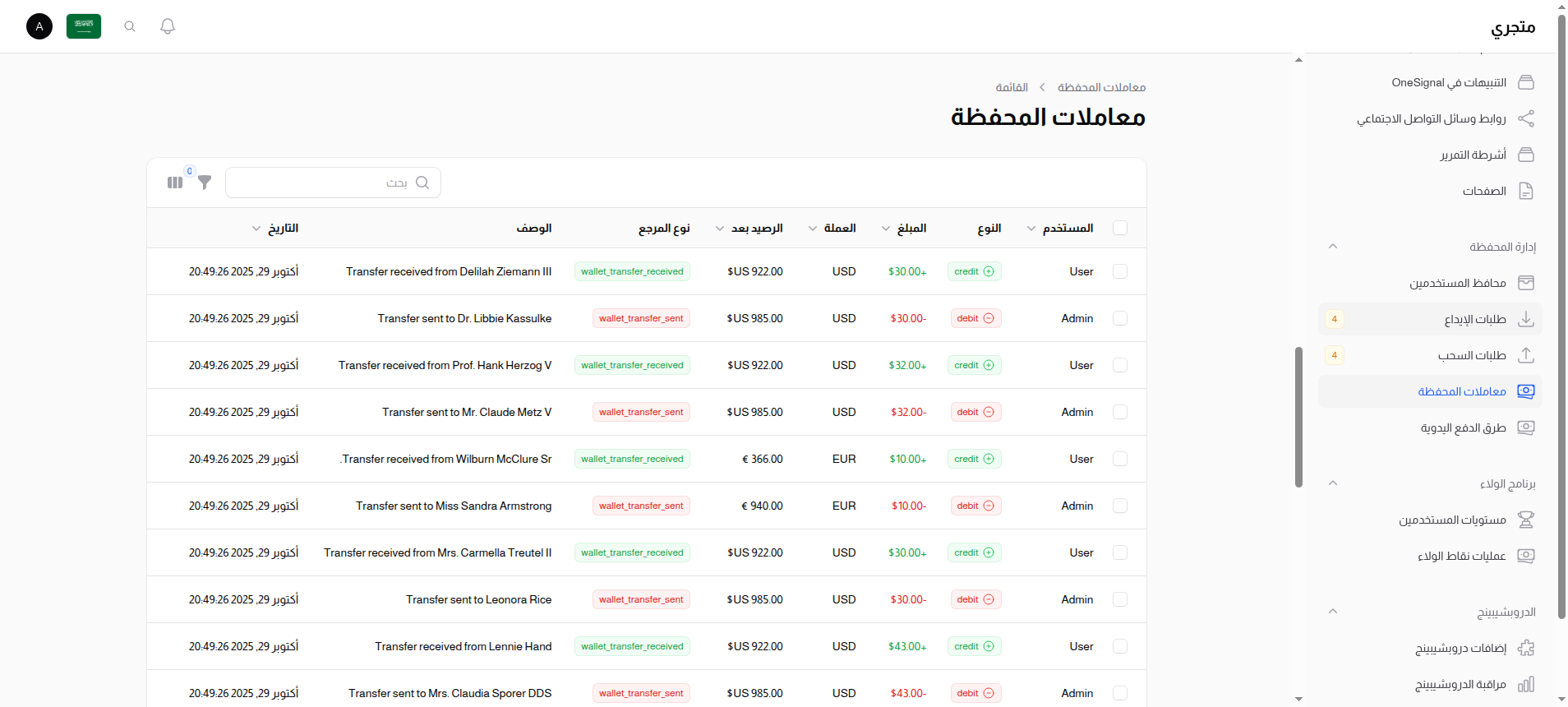Image resolution: width=1568 pixels, height=707 pixels.
Task: Open user avatar menu 'A'
Action: (39, 26)
